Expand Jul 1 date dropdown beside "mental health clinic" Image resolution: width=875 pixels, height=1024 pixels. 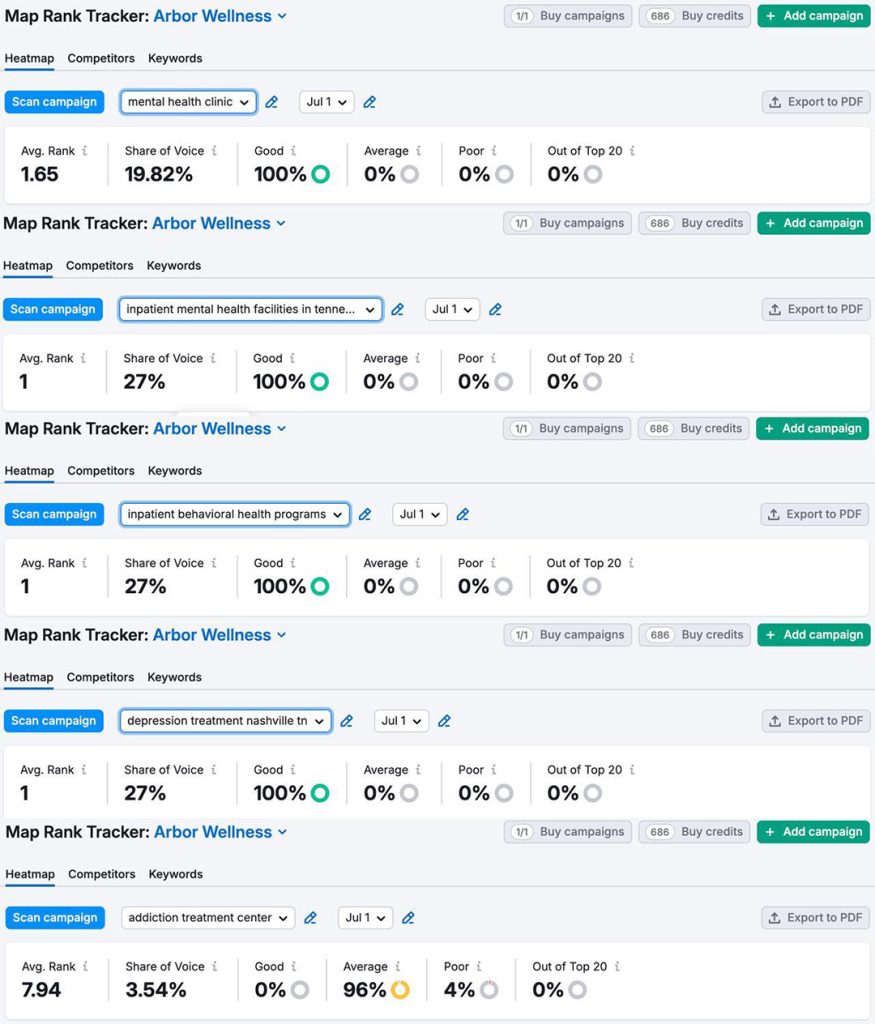(327, 102)
